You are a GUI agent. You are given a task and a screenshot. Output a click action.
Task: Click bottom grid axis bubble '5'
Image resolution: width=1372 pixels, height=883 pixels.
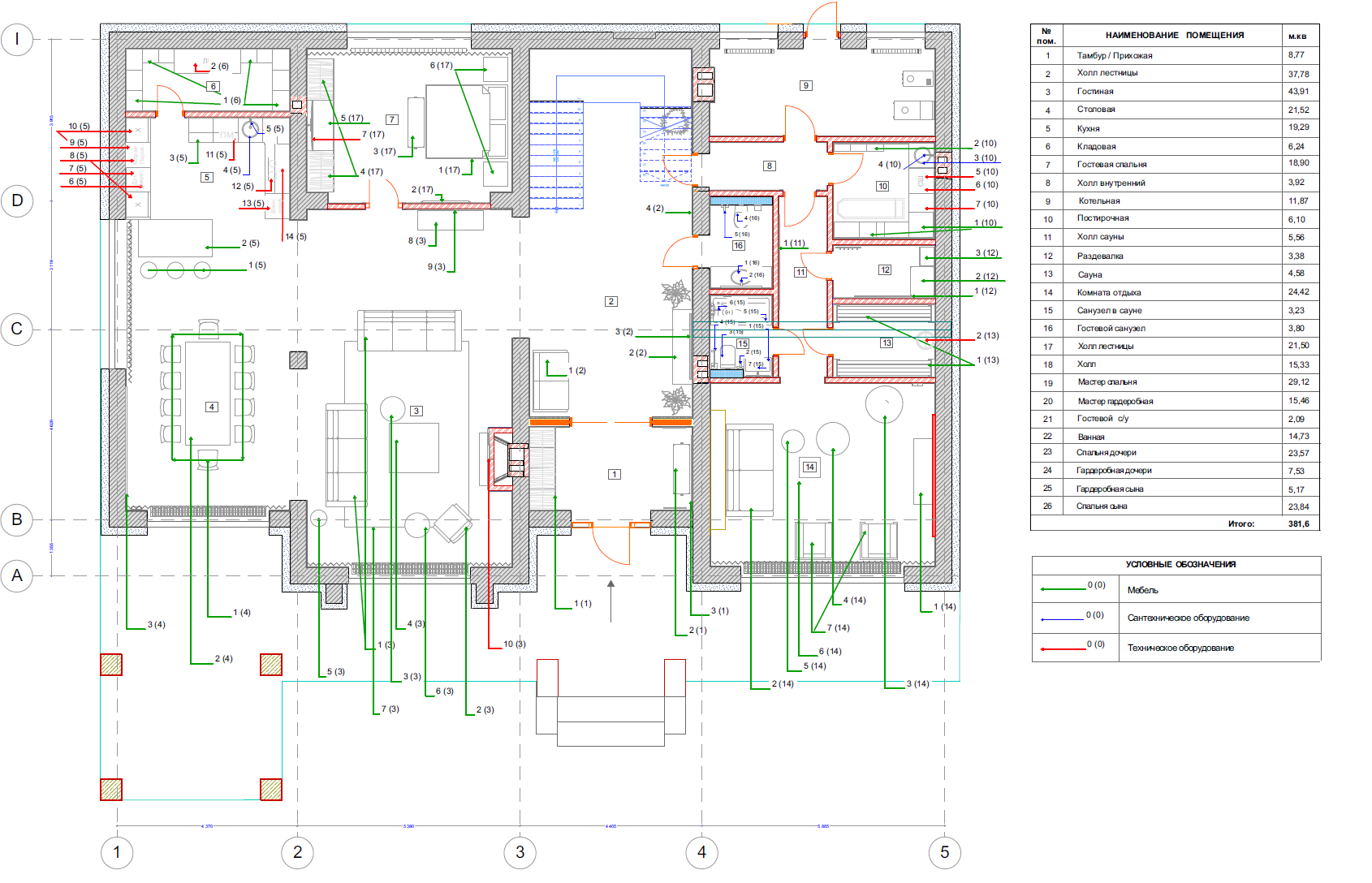tap(945, 853)
